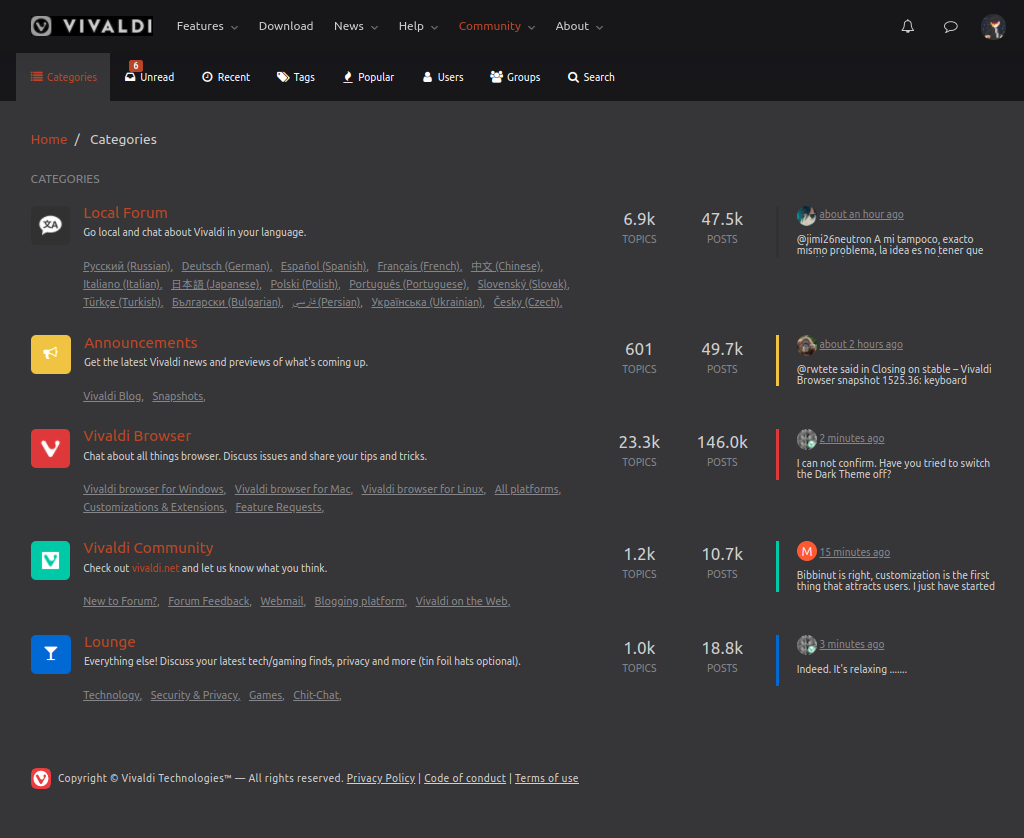Screen dimensions: 1024x838
Task: Select the Community menu item
Action: click(x=490, y=26)
